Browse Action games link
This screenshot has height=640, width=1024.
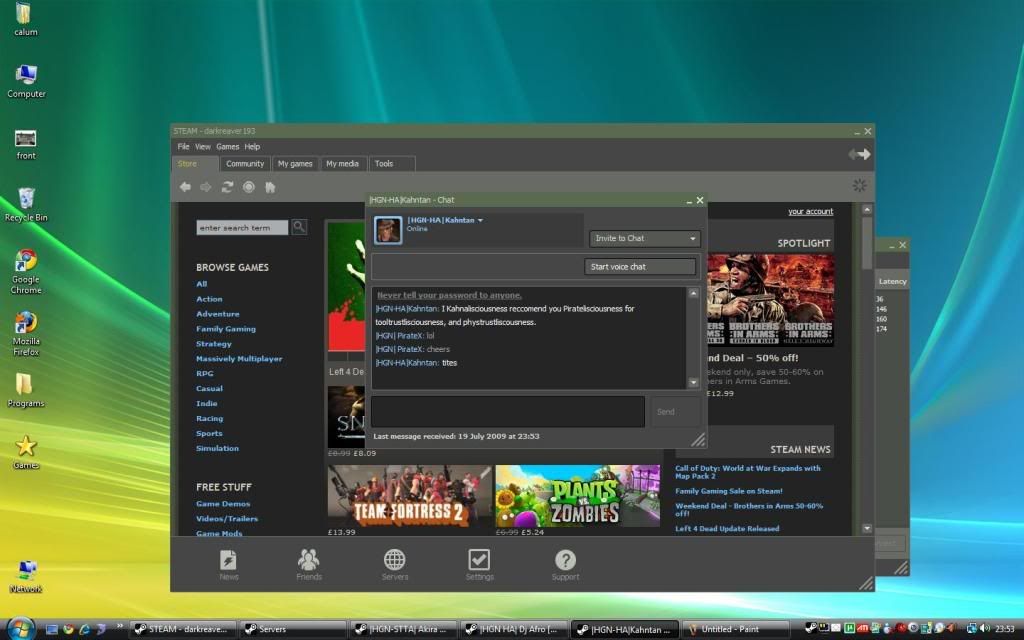pos(209,299)
